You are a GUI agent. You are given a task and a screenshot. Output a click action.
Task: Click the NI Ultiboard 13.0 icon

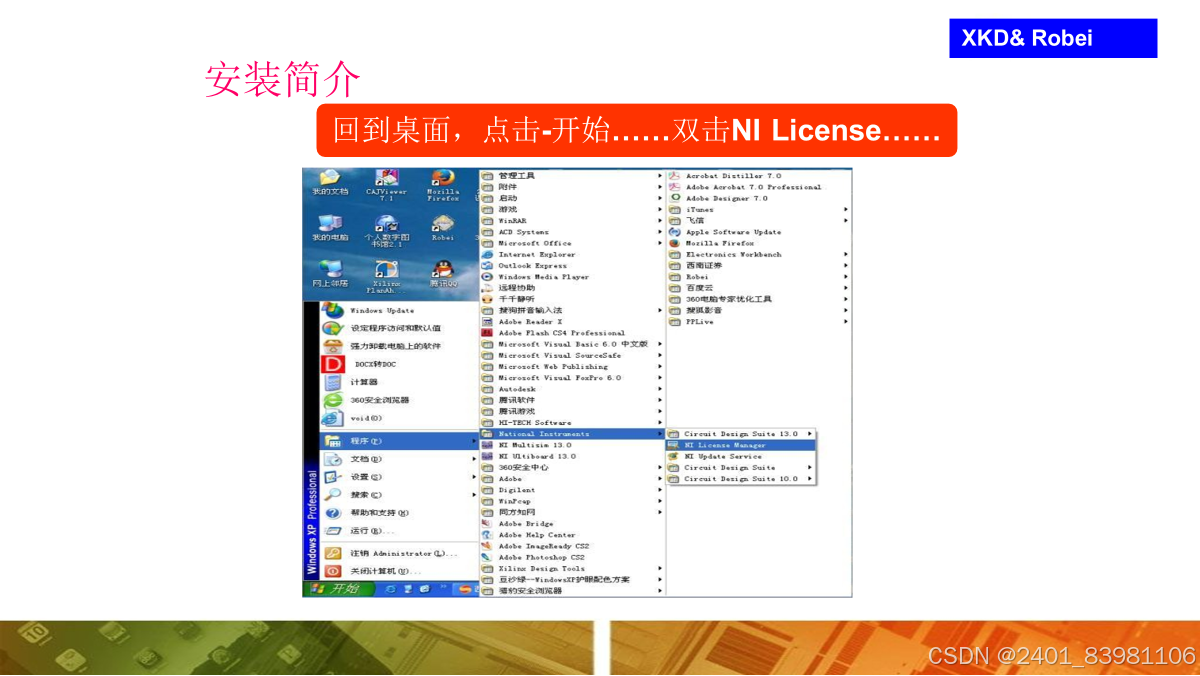[488, 456]
